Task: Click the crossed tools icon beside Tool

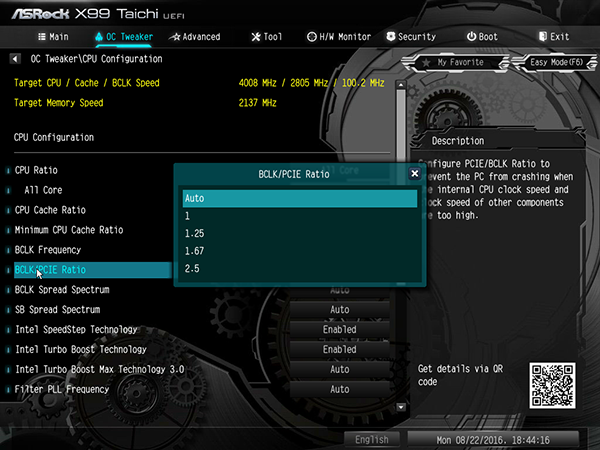Action: coord(256,37)
